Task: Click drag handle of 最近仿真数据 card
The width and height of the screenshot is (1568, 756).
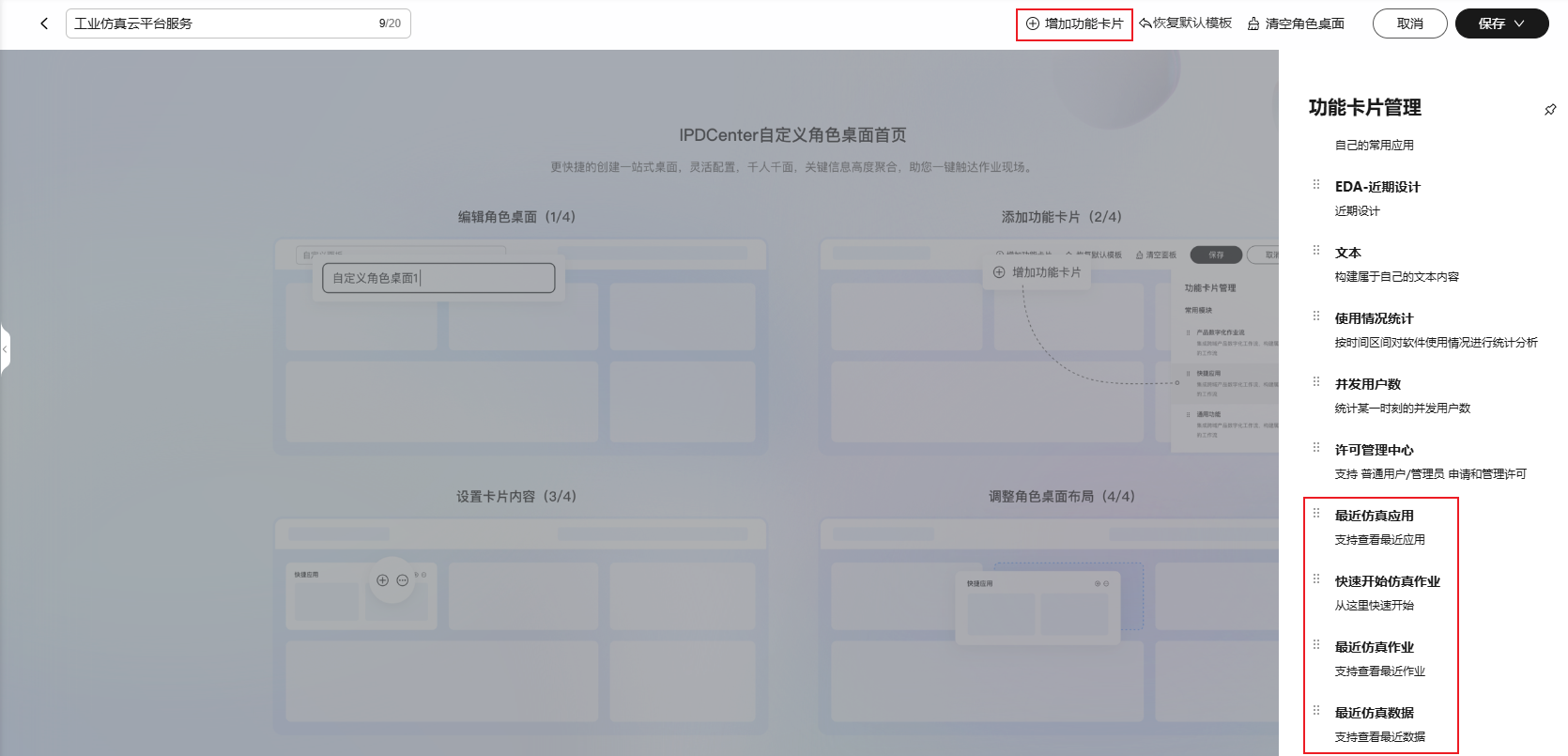Action: tap(1316, 711)
